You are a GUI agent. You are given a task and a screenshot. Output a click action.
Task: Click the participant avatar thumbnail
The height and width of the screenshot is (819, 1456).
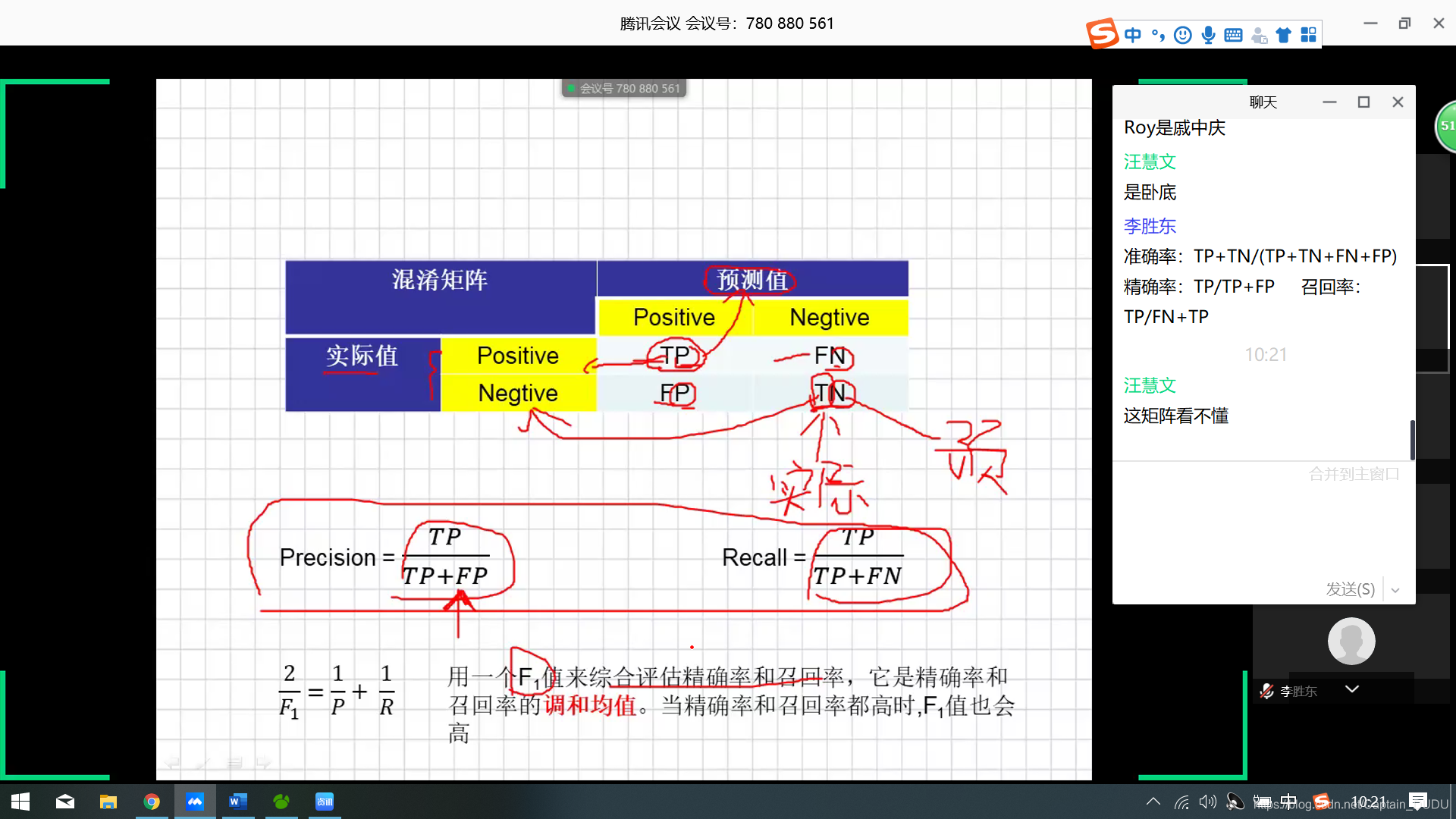[1351, 641]
